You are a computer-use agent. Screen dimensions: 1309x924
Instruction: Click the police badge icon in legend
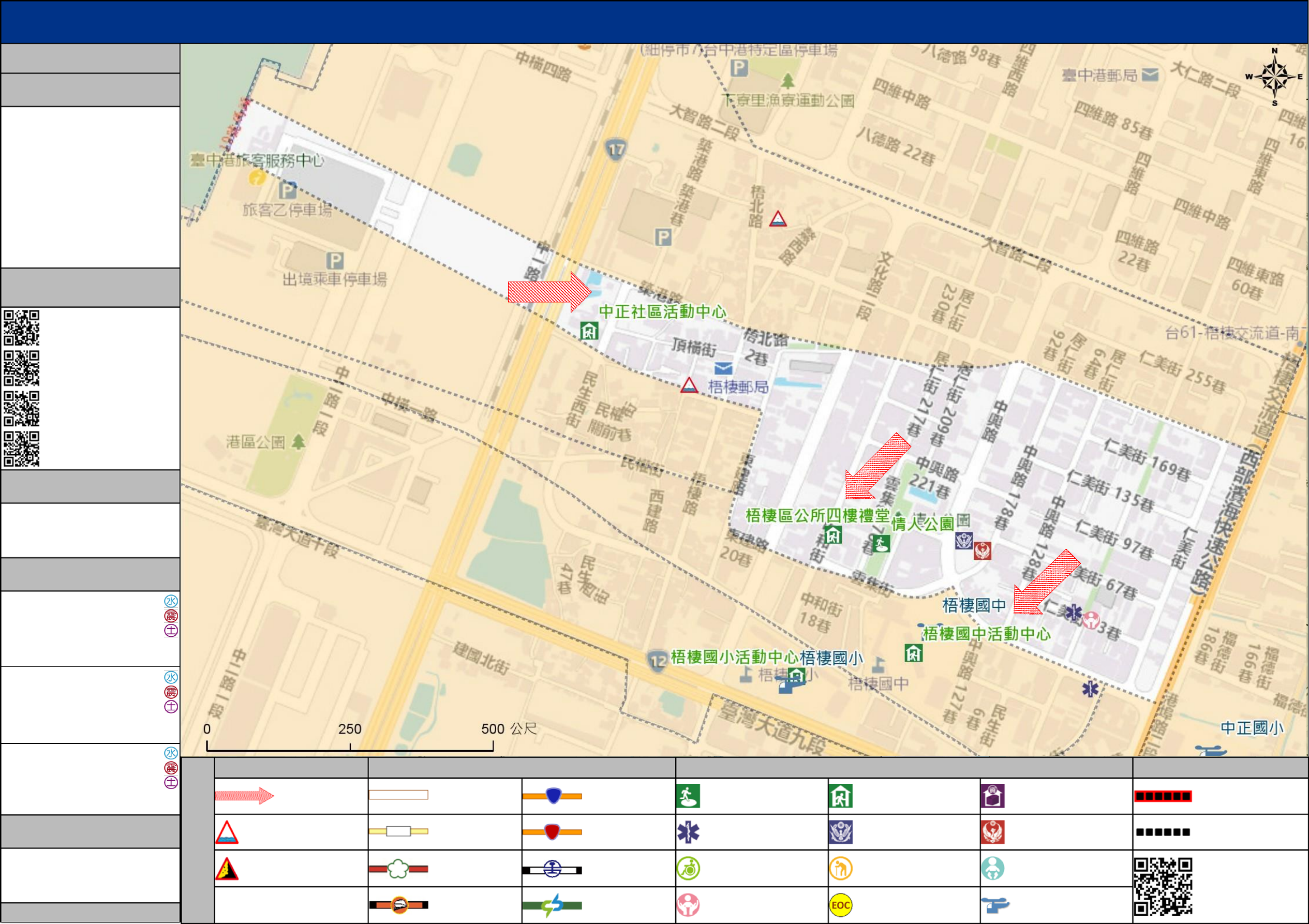841,832
